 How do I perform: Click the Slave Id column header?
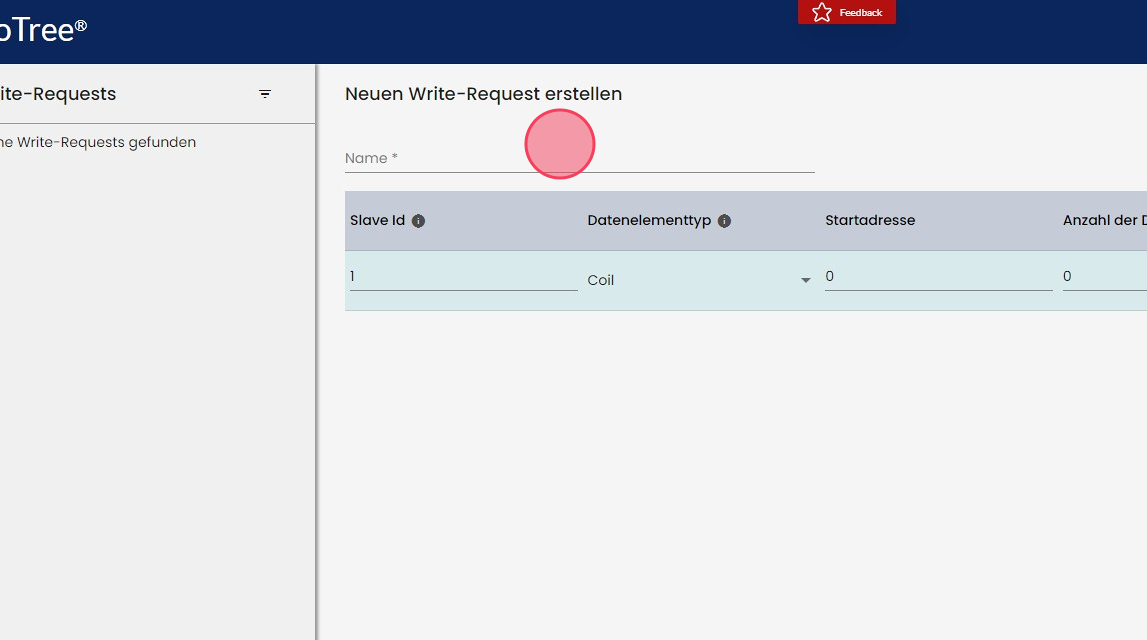(x=377, y=221)
